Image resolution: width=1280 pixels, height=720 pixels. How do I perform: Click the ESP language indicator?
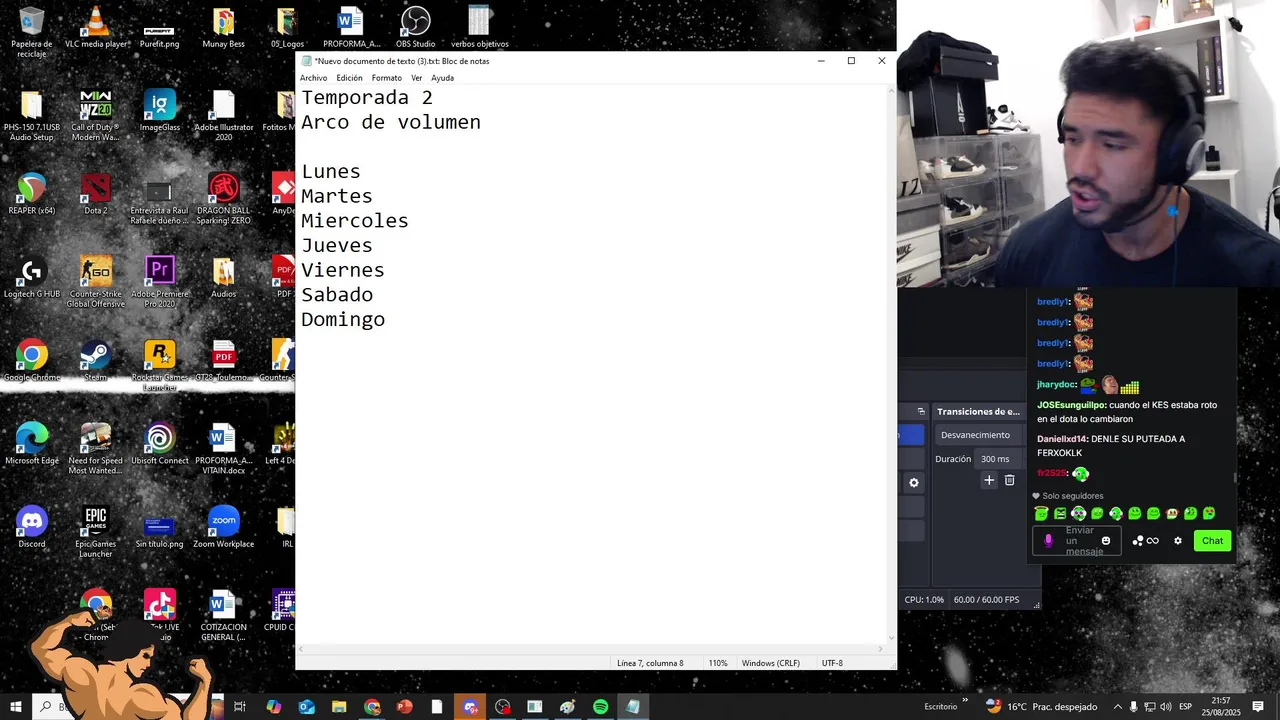(x=1185, y=707)
